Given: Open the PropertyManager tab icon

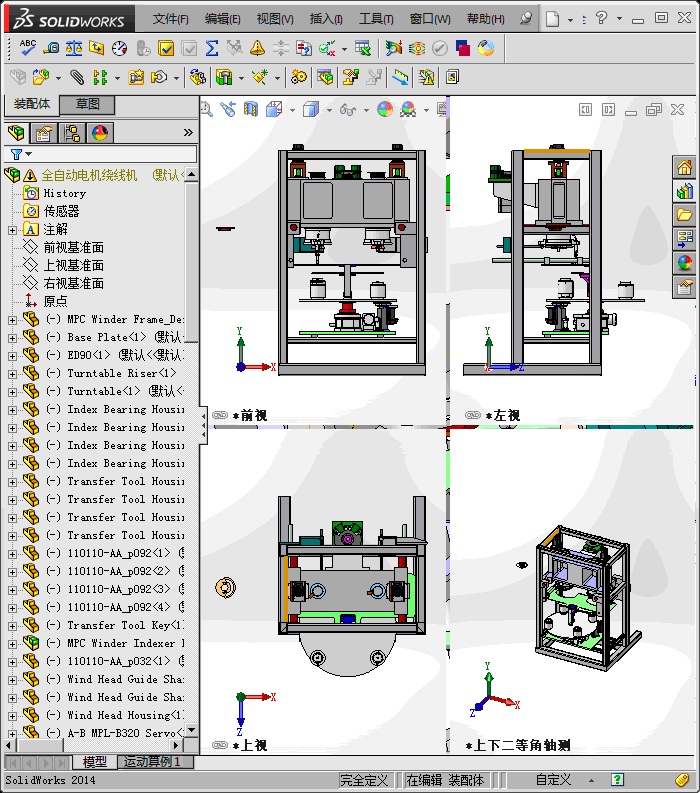Looking at the screenshot, I should pos(43,133).
